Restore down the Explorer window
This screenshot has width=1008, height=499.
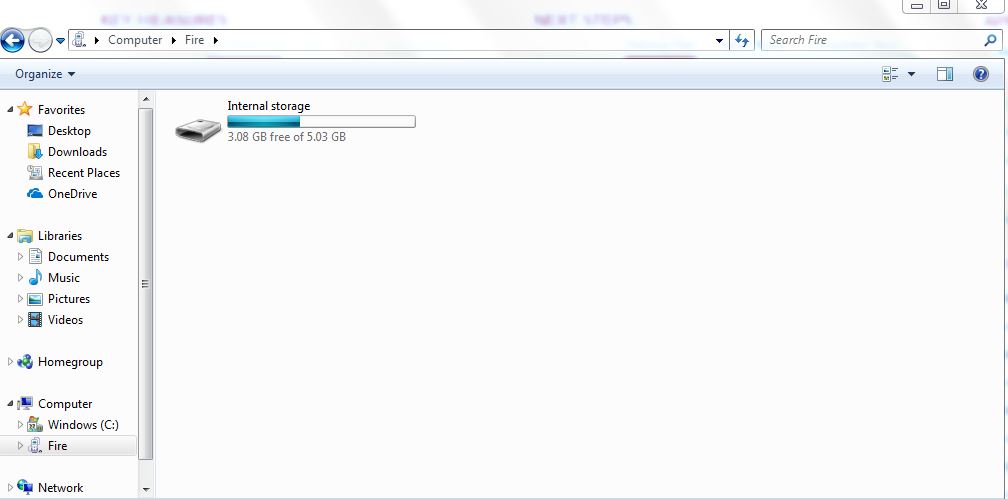point(944,6)
